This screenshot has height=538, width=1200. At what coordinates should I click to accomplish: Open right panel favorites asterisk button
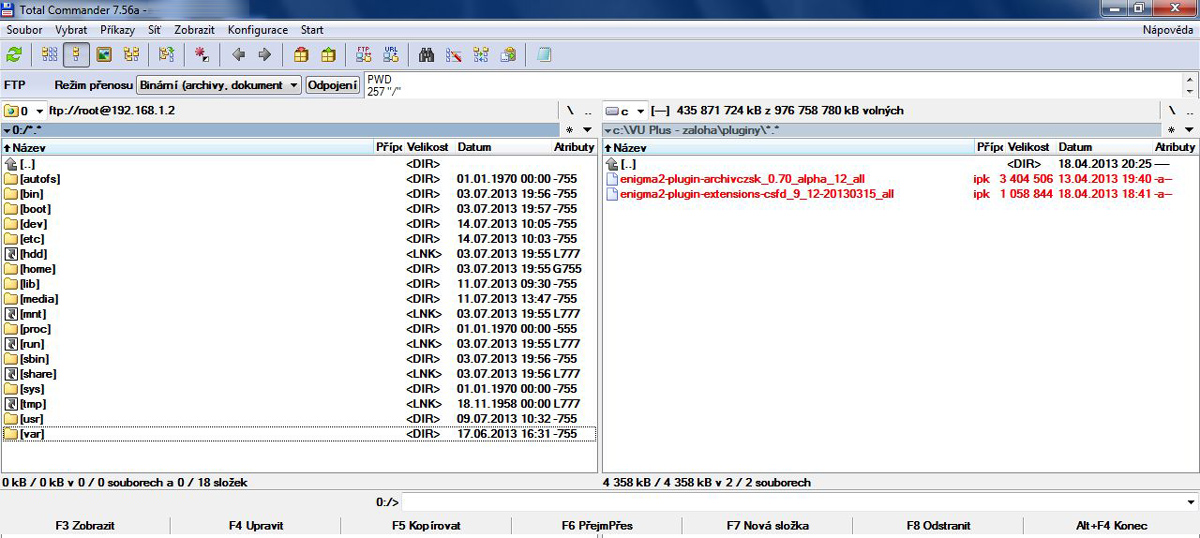[1171, 130]
